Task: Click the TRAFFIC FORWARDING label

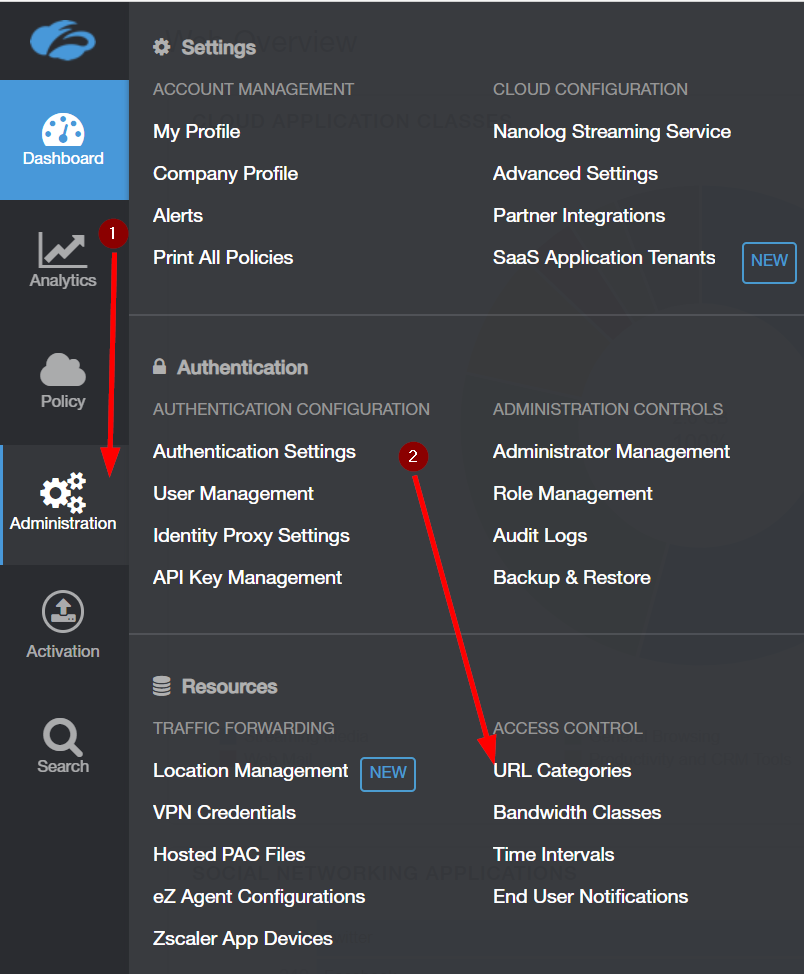Action: pyautogui.click(x=244, y=728)
